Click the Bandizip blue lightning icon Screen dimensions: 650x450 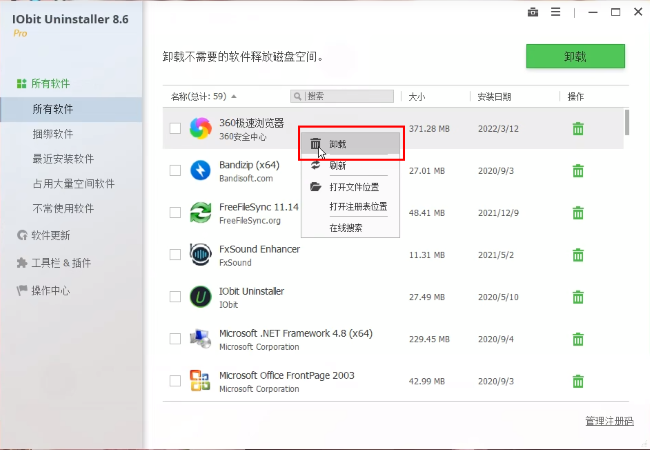click(x=201, y=170)
